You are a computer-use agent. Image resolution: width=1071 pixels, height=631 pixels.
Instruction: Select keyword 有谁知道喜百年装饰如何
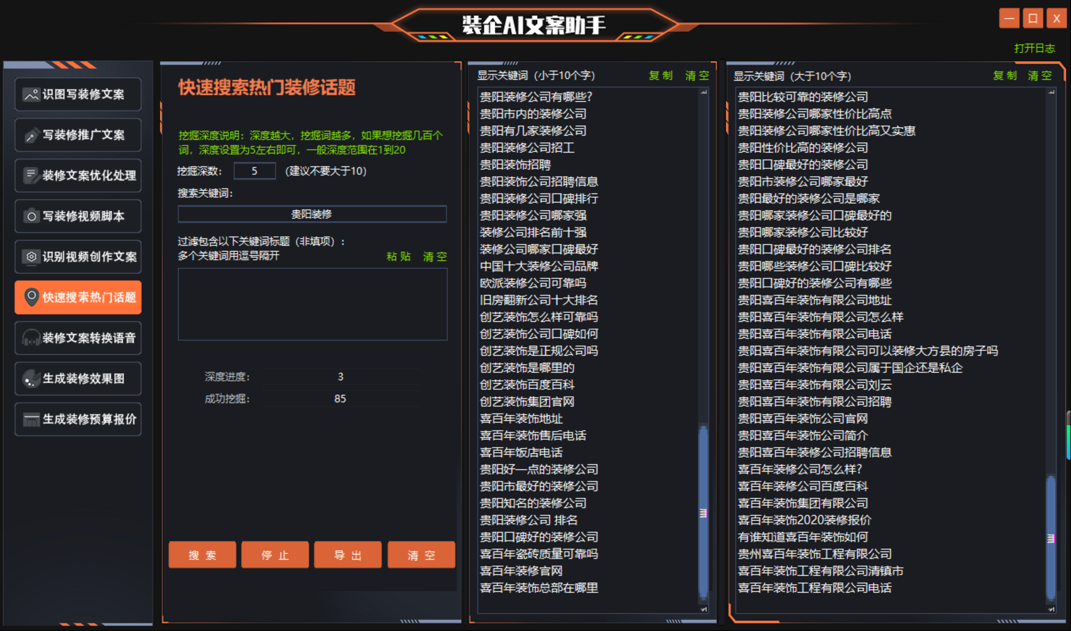pos(803,537)
